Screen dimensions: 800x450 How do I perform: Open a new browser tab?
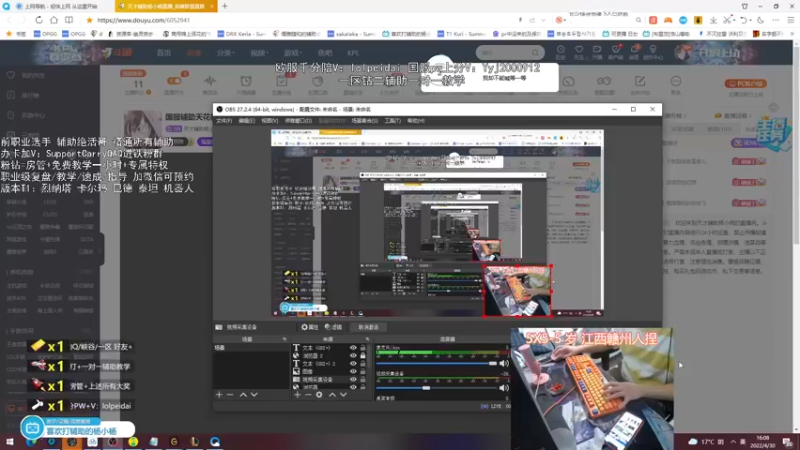click(224, 6)
